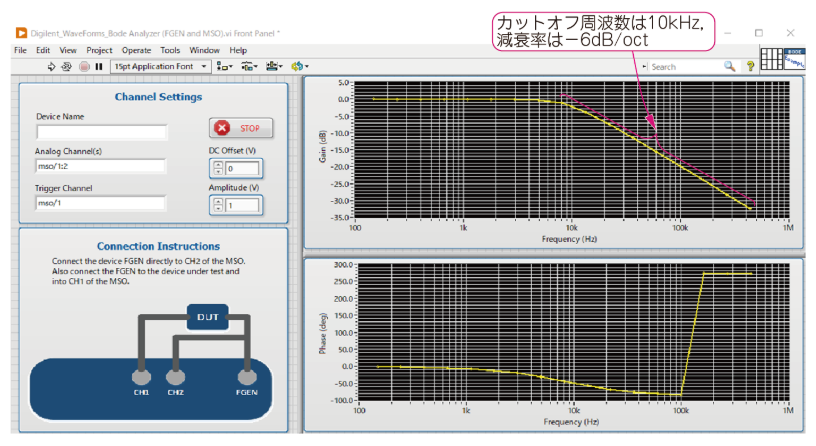
Task: Open the Resize Objects tool
Action: [273, 67]
